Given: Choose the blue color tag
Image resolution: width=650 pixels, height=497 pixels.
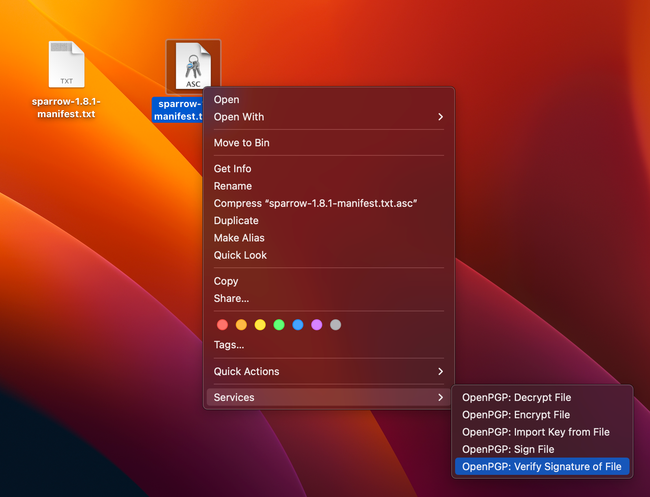Looking at the screenshot, I should tap(298, 325).
